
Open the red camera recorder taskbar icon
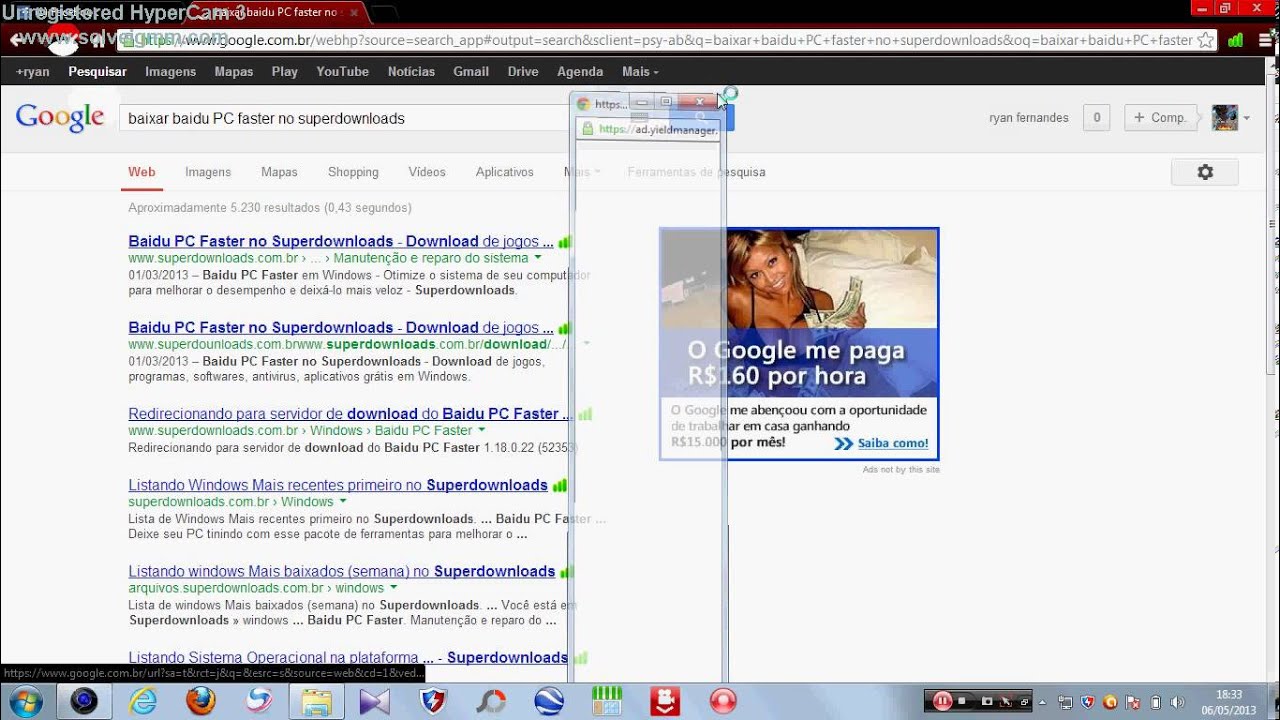coord(665,702)
